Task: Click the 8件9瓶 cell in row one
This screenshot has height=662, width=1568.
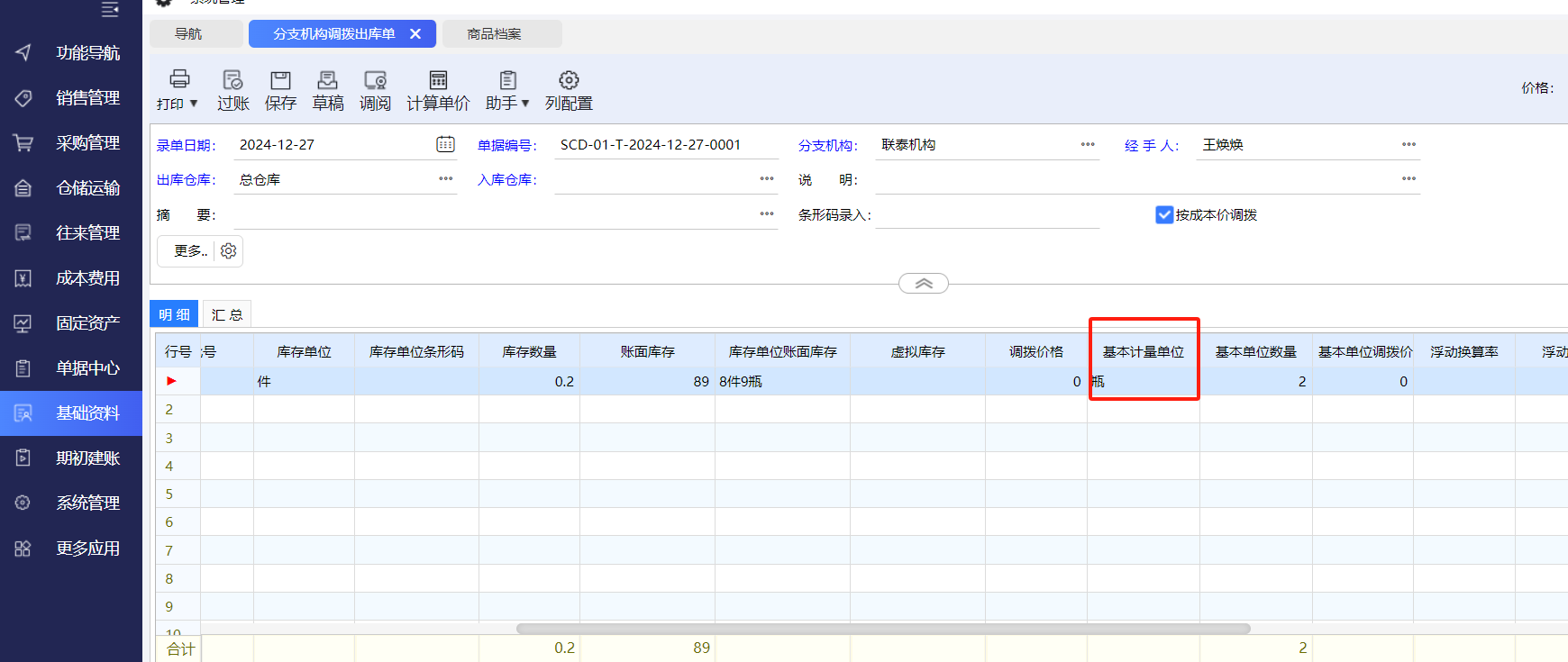Action: click(782, 381)
